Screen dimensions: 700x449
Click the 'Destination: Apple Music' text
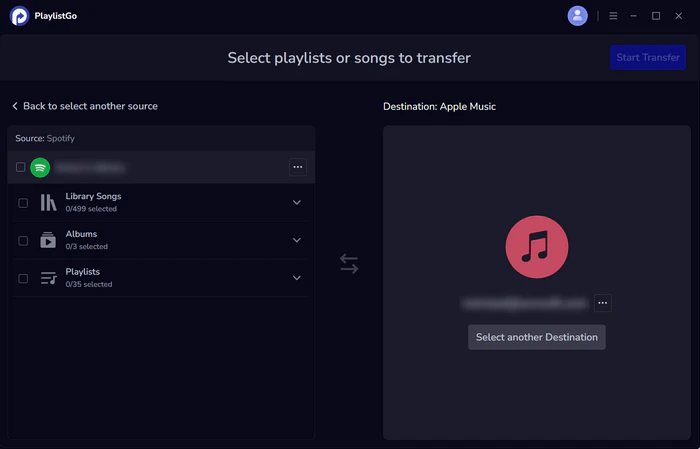(439, 107)
